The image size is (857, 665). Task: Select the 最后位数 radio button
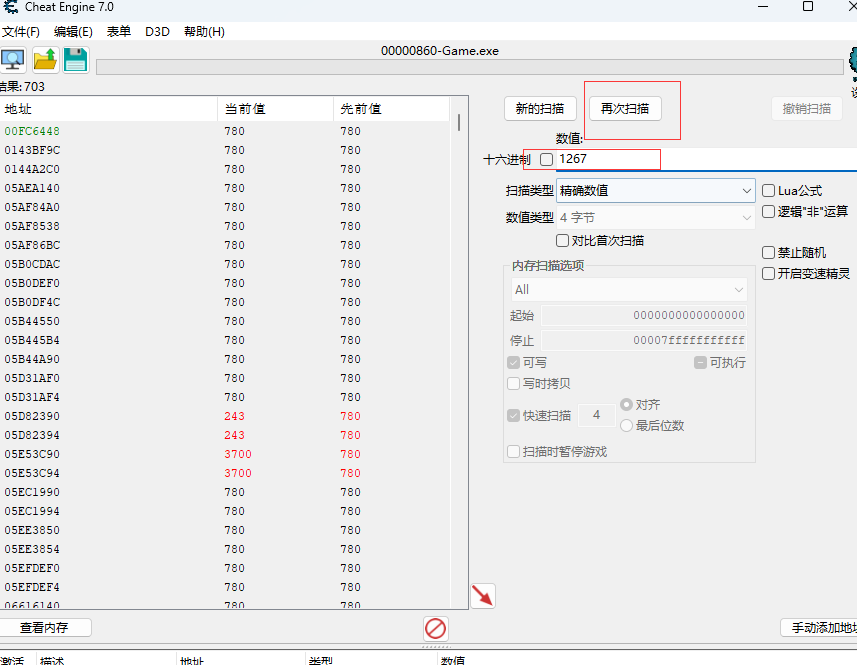626,425
